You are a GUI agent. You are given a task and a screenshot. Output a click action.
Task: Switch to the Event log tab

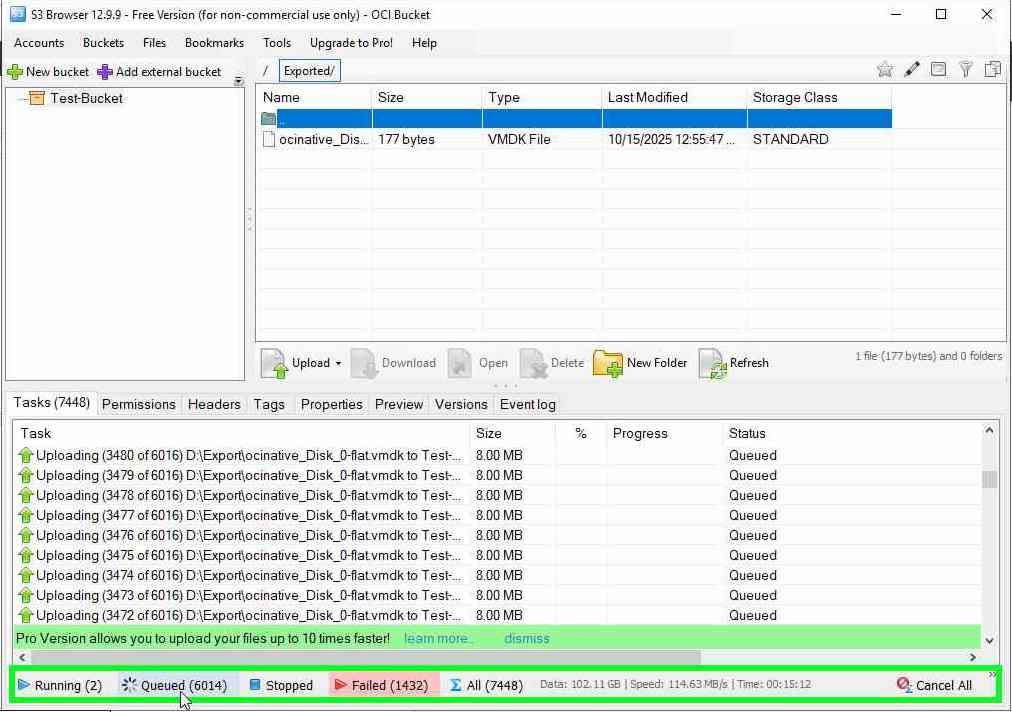pos(527,404)
